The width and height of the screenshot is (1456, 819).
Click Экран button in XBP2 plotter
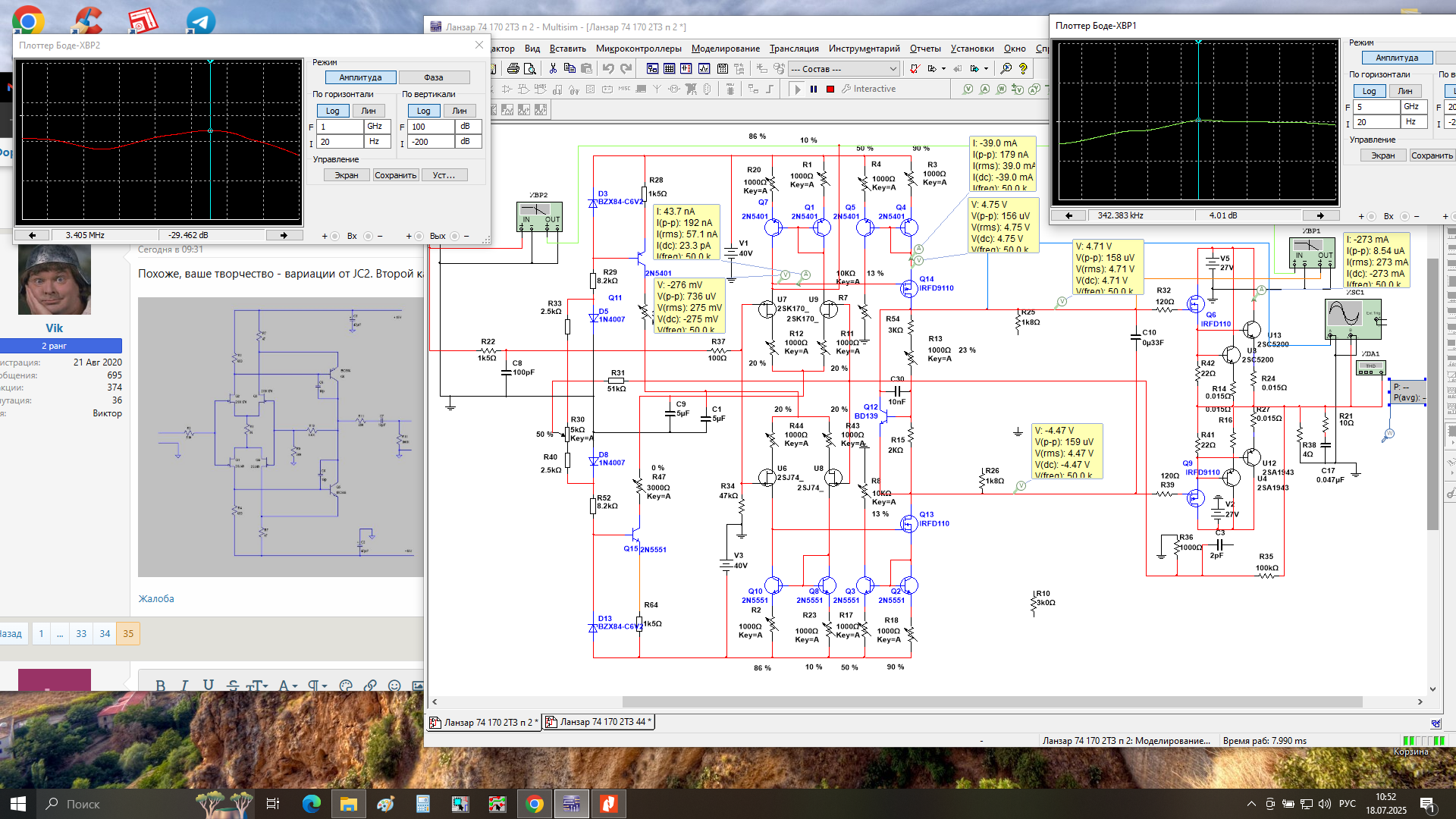(347, 175)
